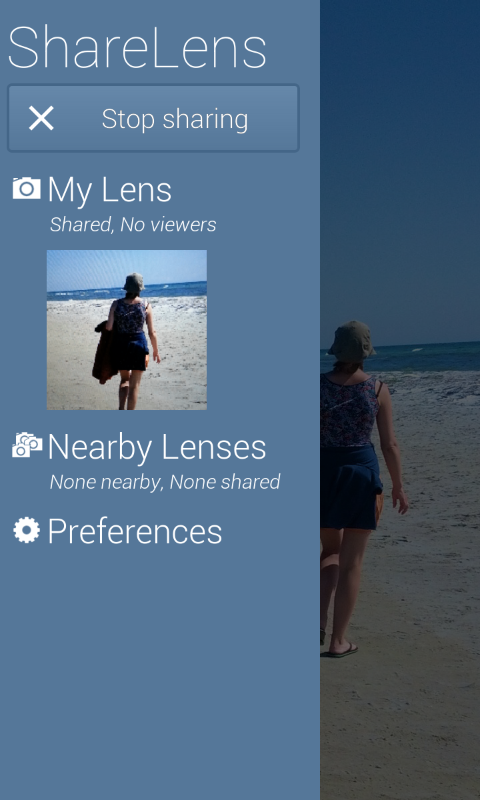Tap the 'Shared, No viewers' status text
Screen dimensions: 480x800
(133, 224)
